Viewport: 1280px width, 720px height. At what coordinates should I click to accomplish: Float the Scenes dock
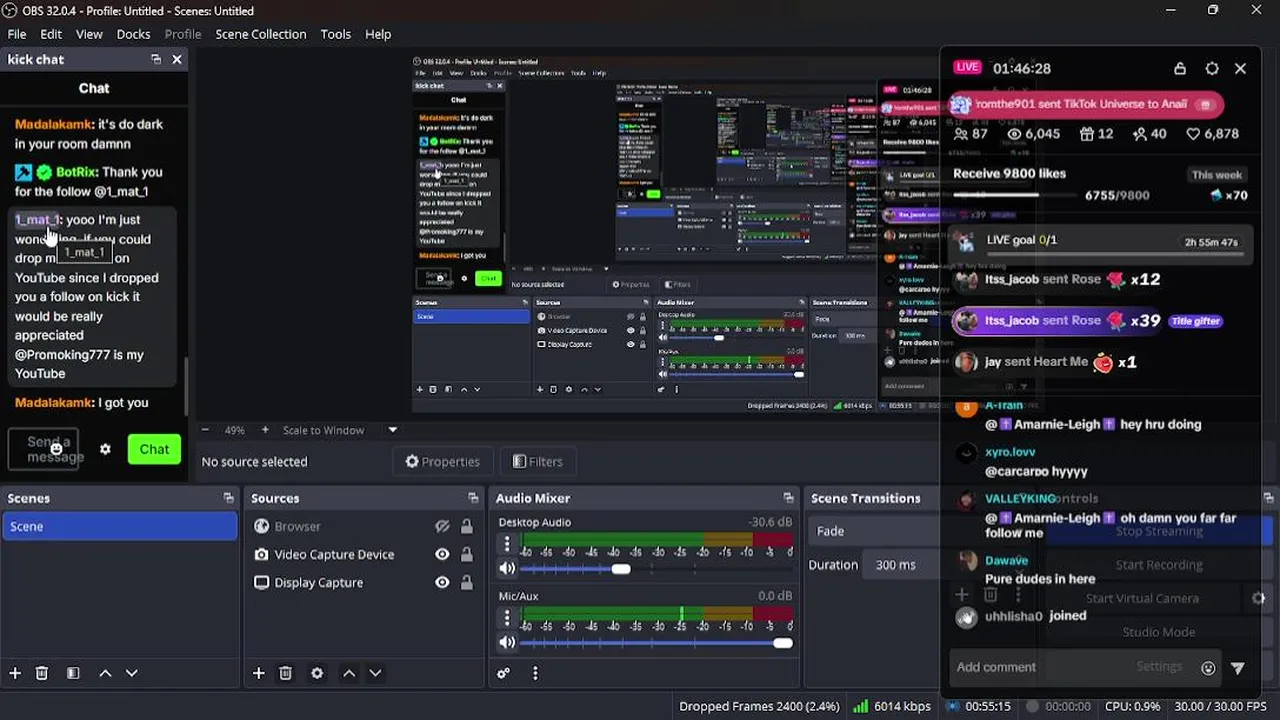[228, 498]
